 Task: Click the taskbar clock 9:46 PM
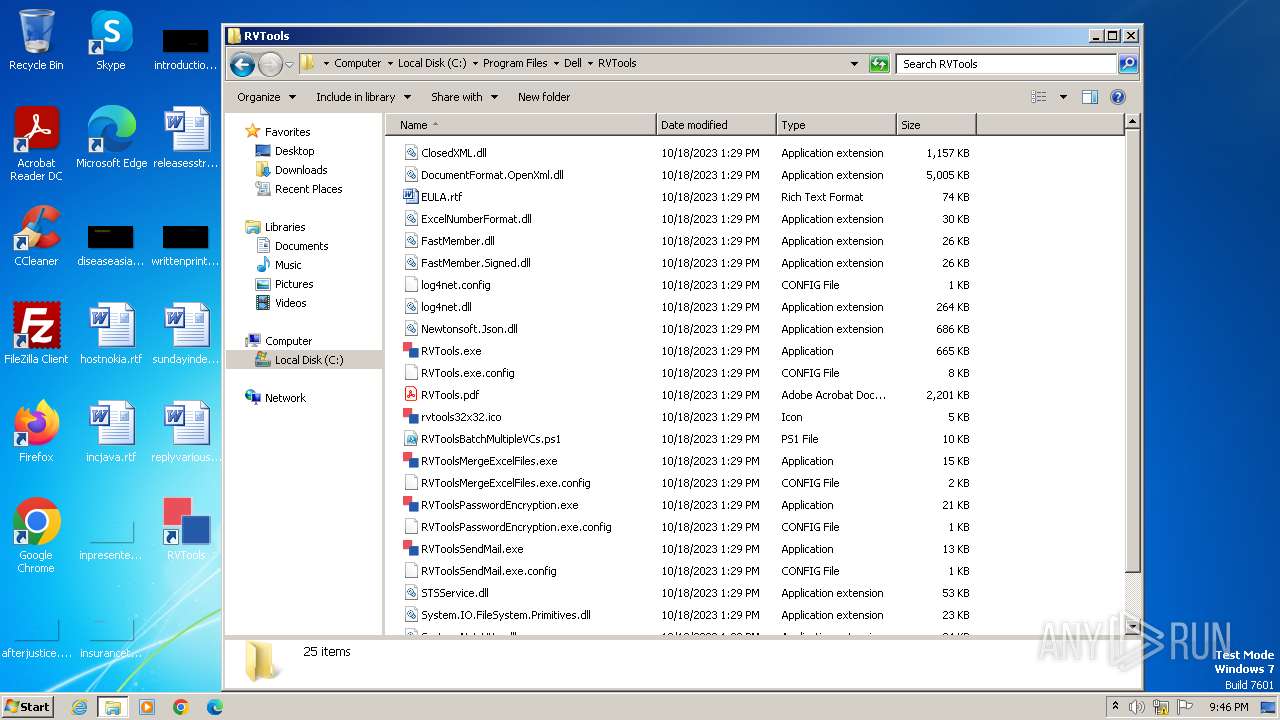[x=1228, y=707]
